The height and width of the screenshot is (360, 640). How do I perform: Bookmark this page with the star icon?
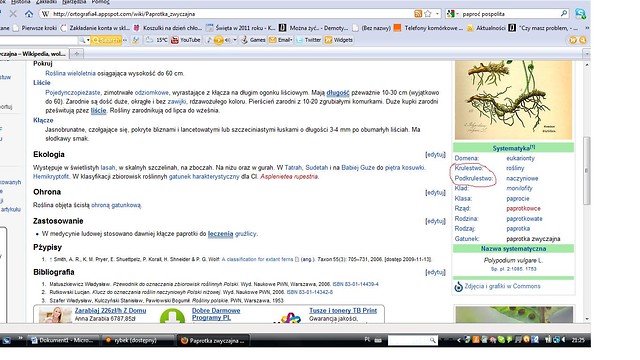(x=428, y=14)
